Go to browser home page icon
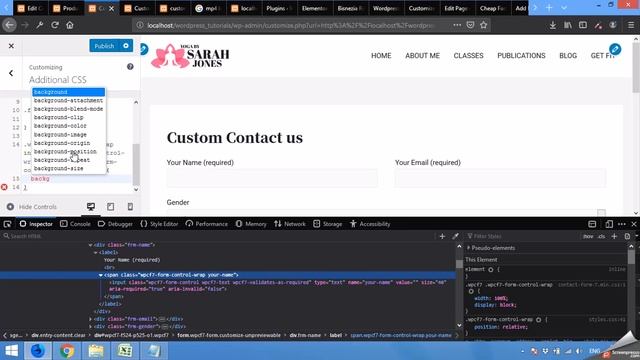 click(70, 25)
